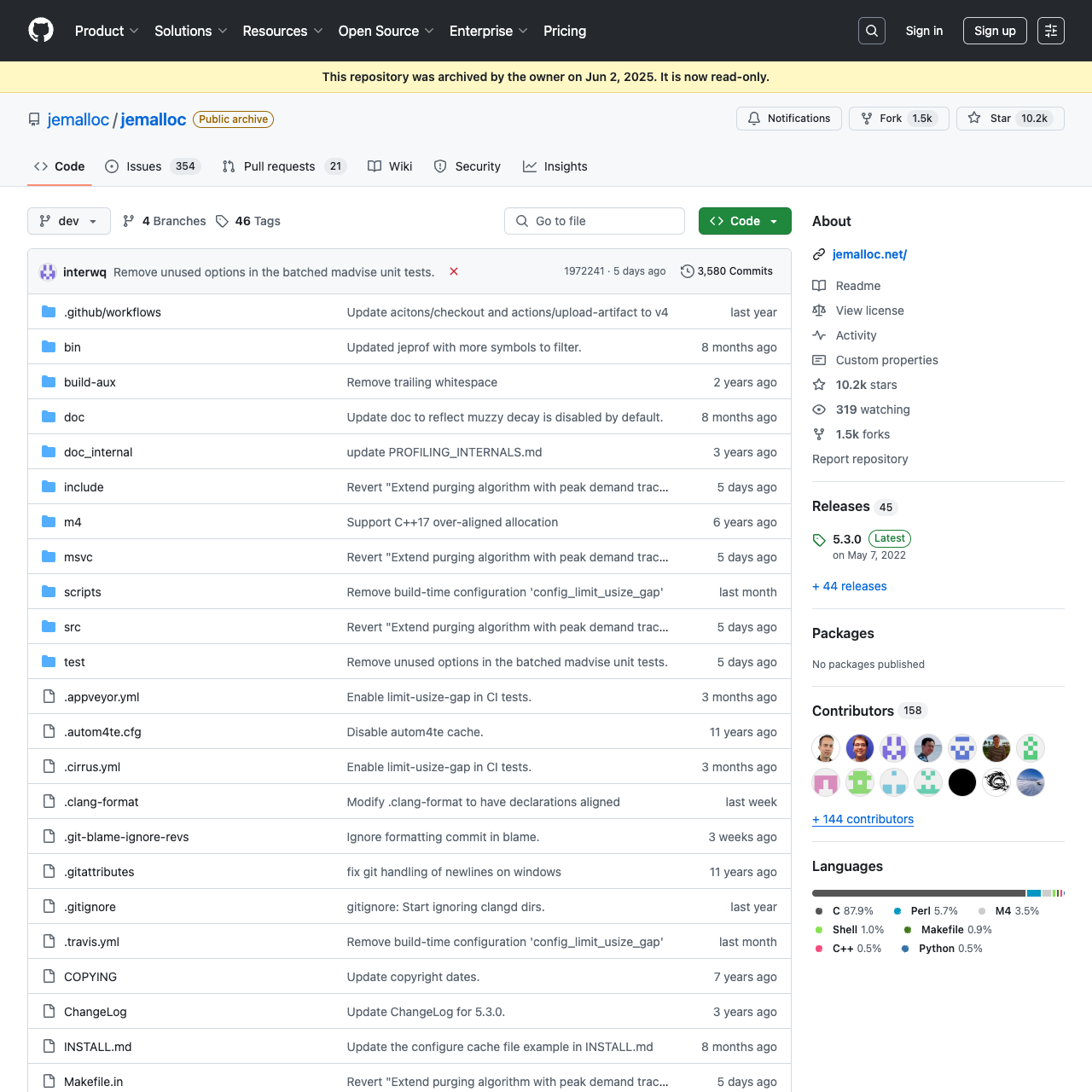Open the include folder
The height and width of the screenshot is (1092, 1092).
(x=84, y=487)
